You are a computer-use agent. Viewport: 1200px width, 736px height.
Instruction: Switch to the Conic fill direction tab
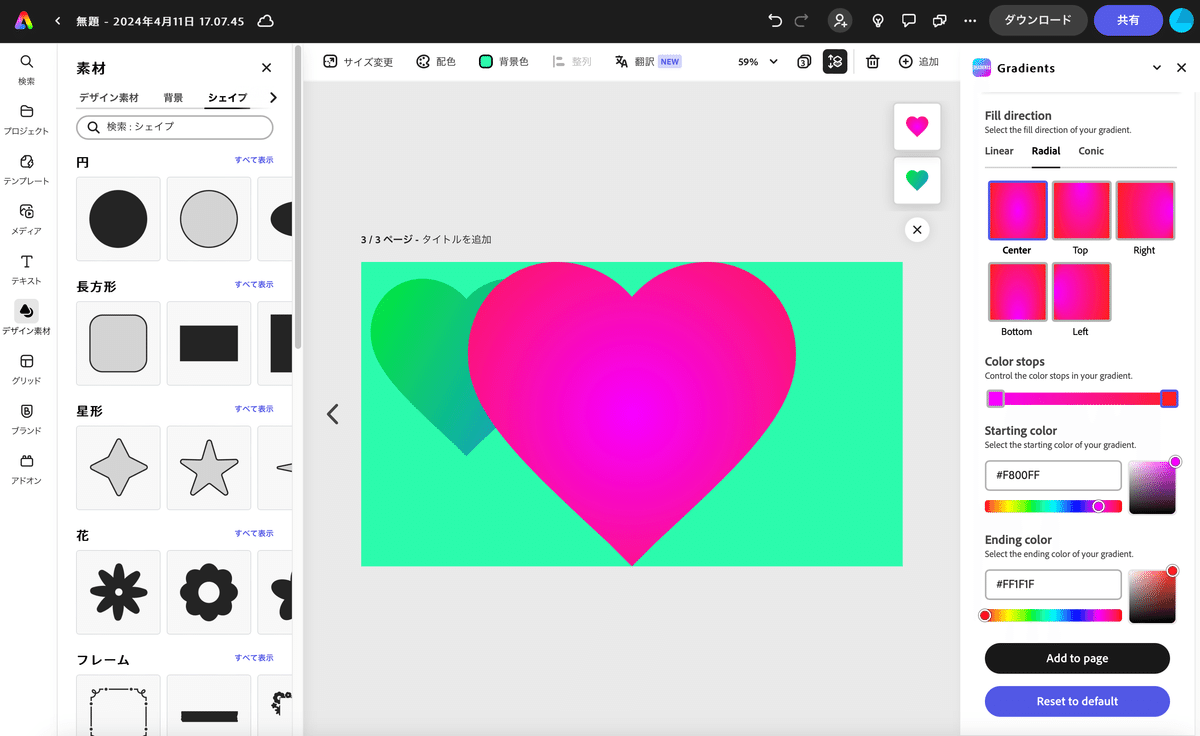tap(1090, 151)
